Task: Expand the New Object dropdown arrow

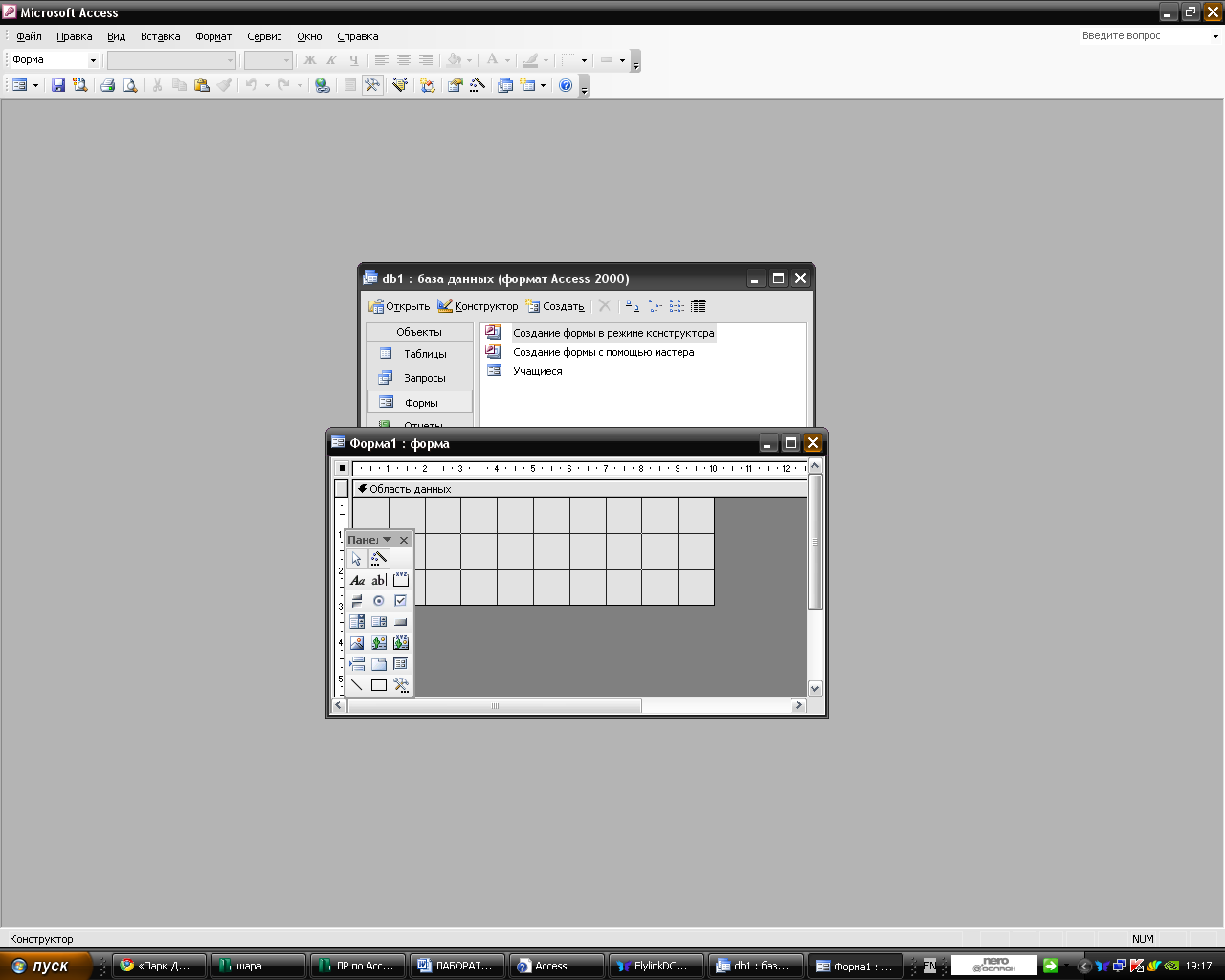Action: (x=543, y=85)
